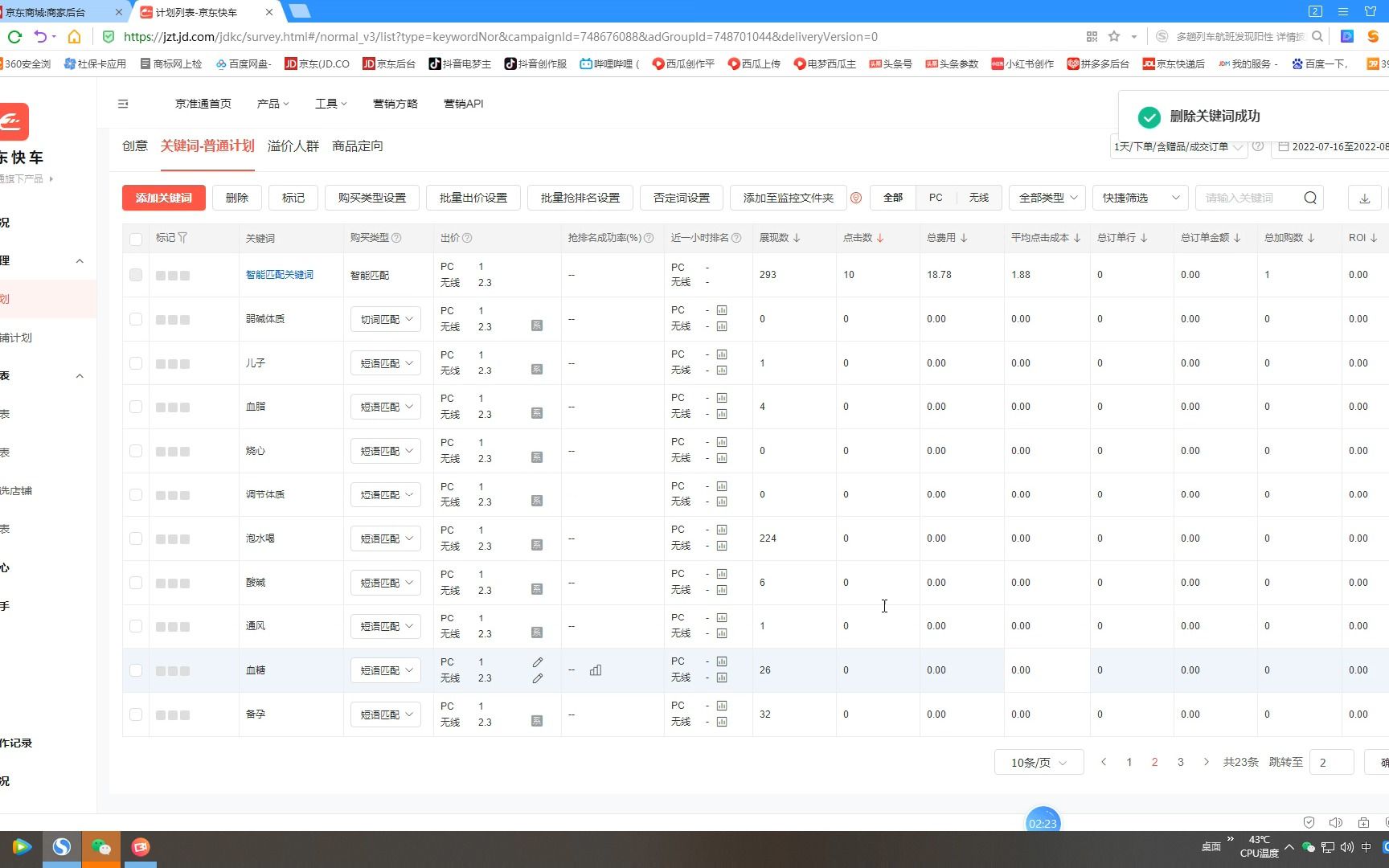Open WeChat from the taskbar

click(x=100, y=847)
